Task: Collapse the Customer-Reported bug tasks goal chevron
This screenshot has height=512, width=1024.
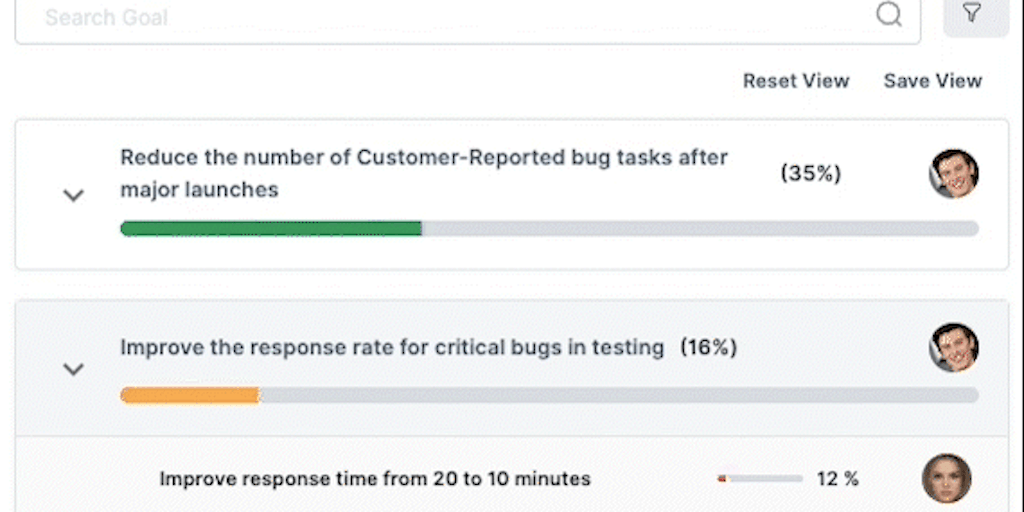Action: tap(73, 195)
